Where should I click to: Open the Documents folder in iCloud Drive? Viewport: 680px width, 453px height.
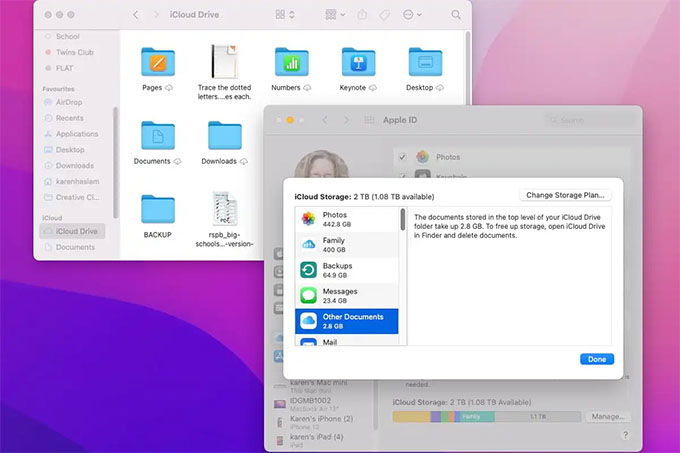(x=158, y=136)
